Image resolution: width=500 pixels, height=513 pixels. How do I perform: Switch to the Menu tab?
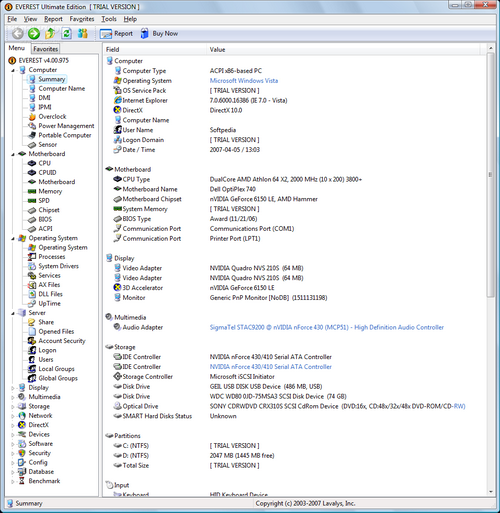[x=17, y=48]
